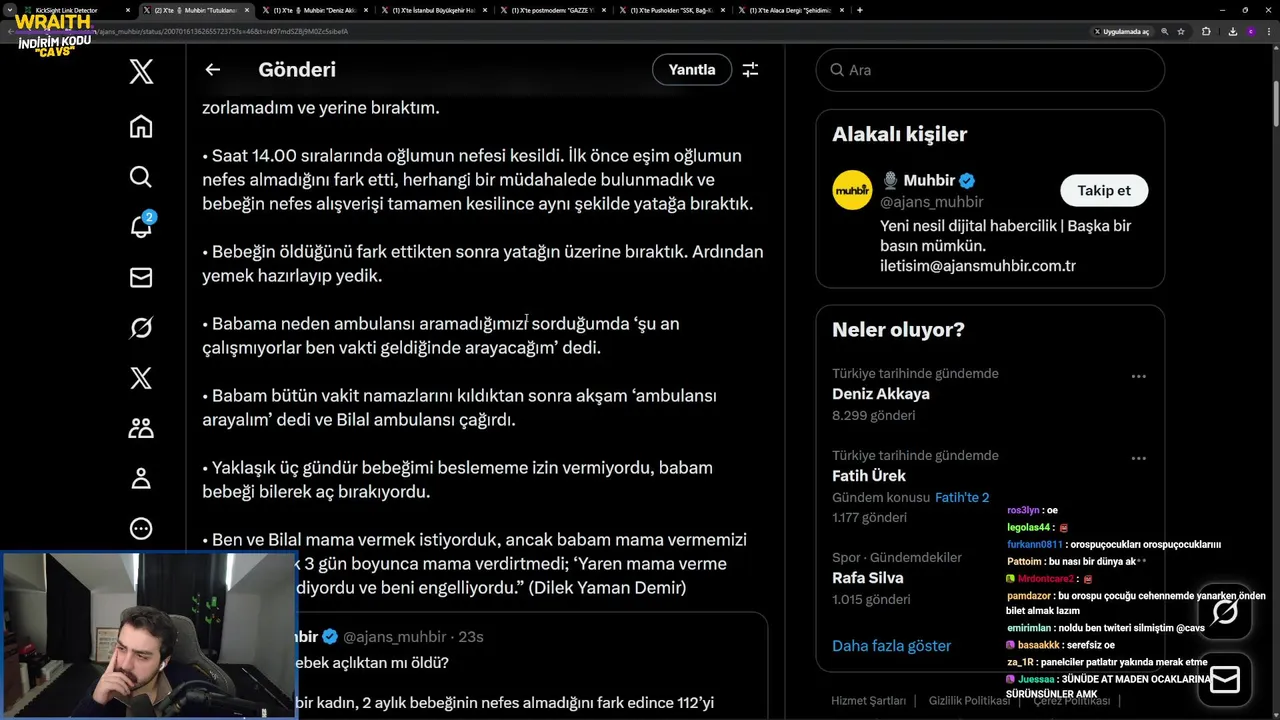Bookmark page with the address bar star
Image resolution: width=1280 pixels, height=720 pixels.
click(1181, 31)
